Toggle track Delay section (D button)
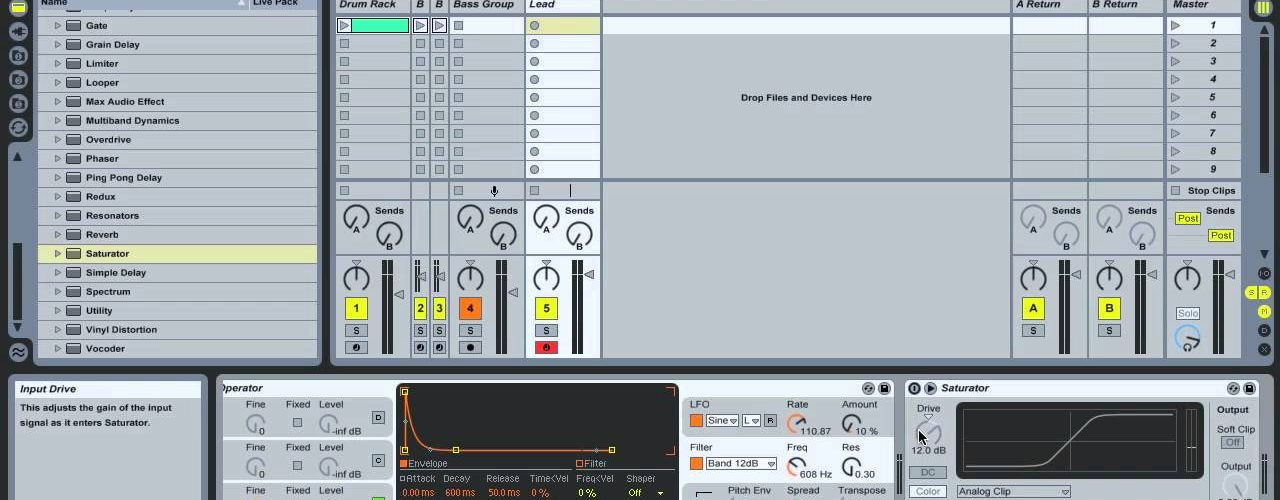Image resolution: width=1280 pixels, height=500 pixels. tap(1264, 330)
